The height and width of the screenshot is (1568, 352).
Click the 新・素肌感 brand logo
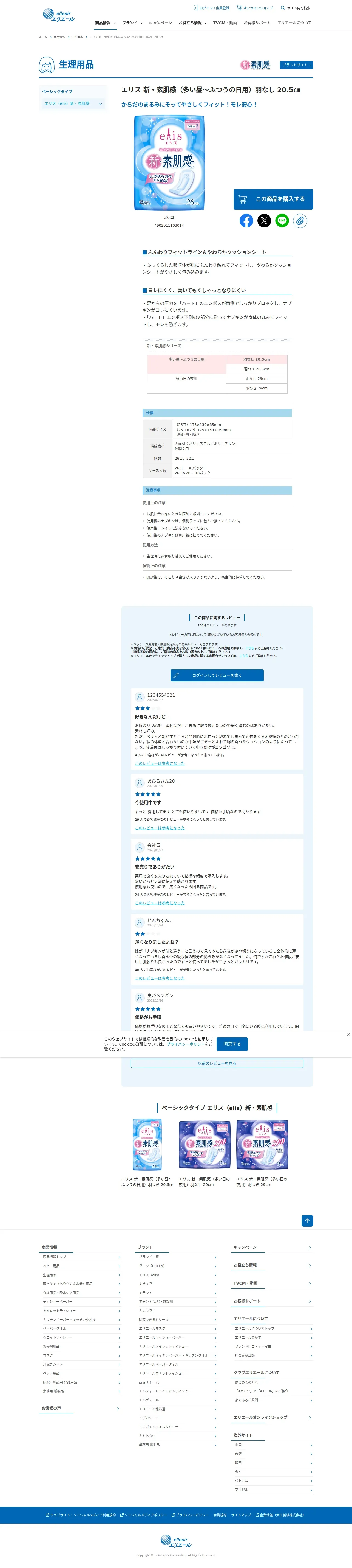[255, 64]
